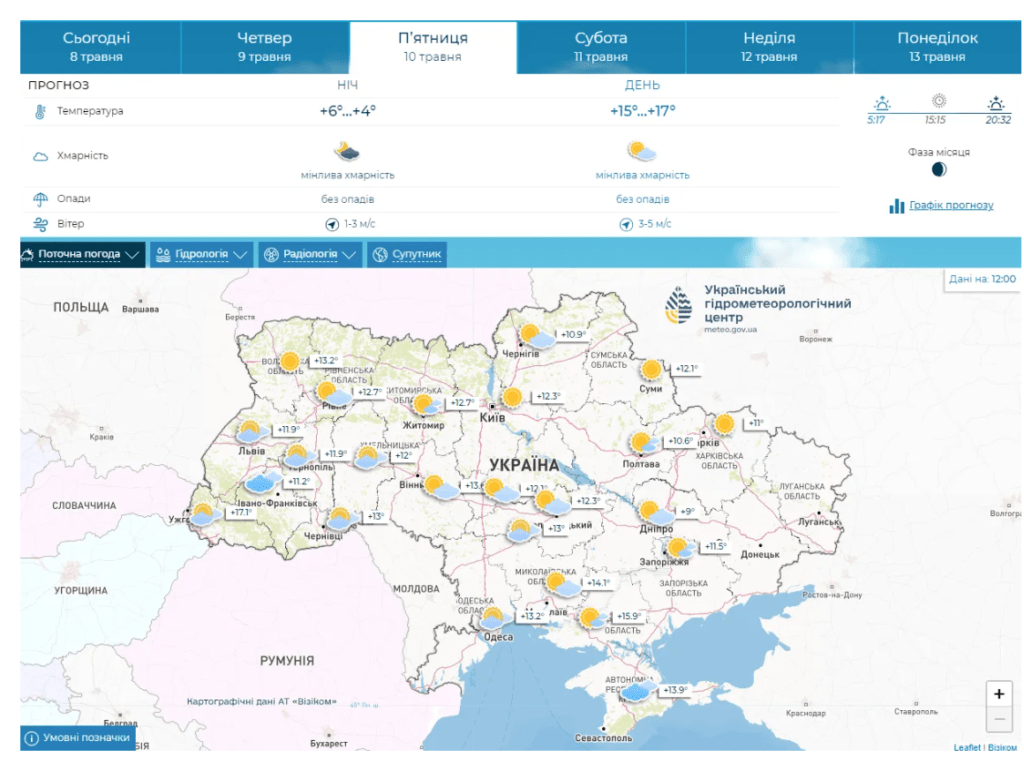Click the Crimea cloud icon +13.9°
Viewport: 1024px width, 764px height.
pyautogui.click(x=638, y=692)
